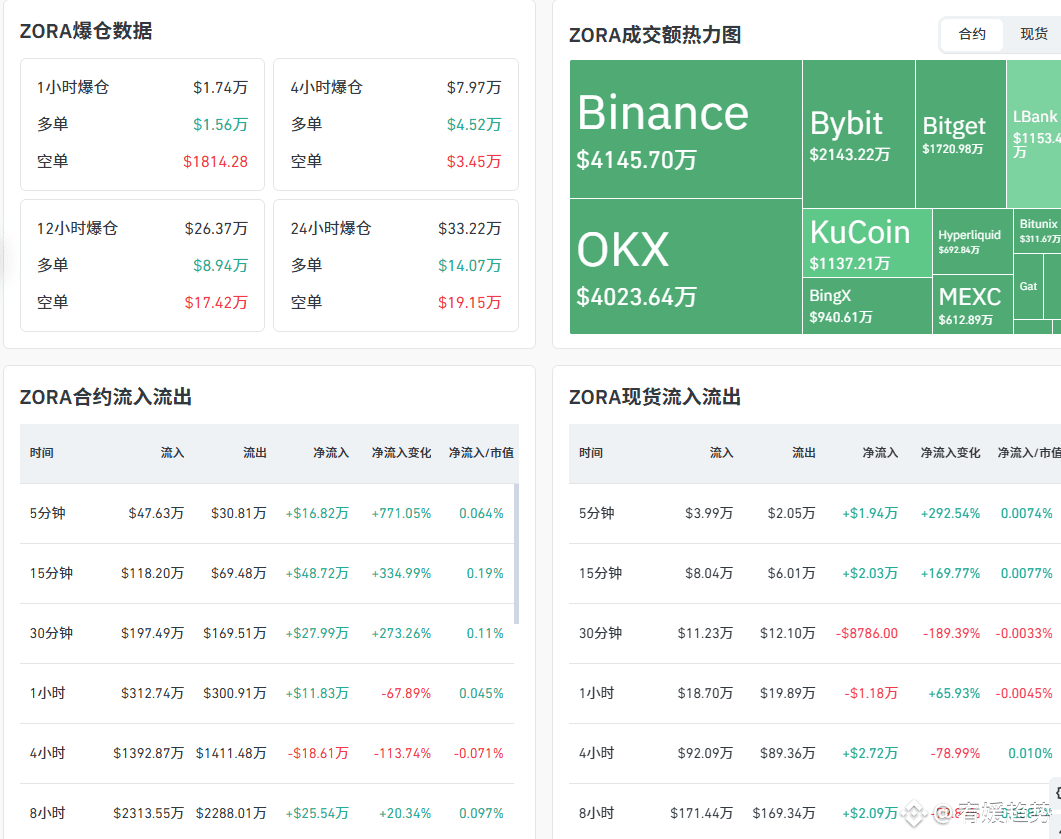Open the side settings gear icon
Image resolution: width=1061 pixels, height=839 pixels.
(1057, 793)
